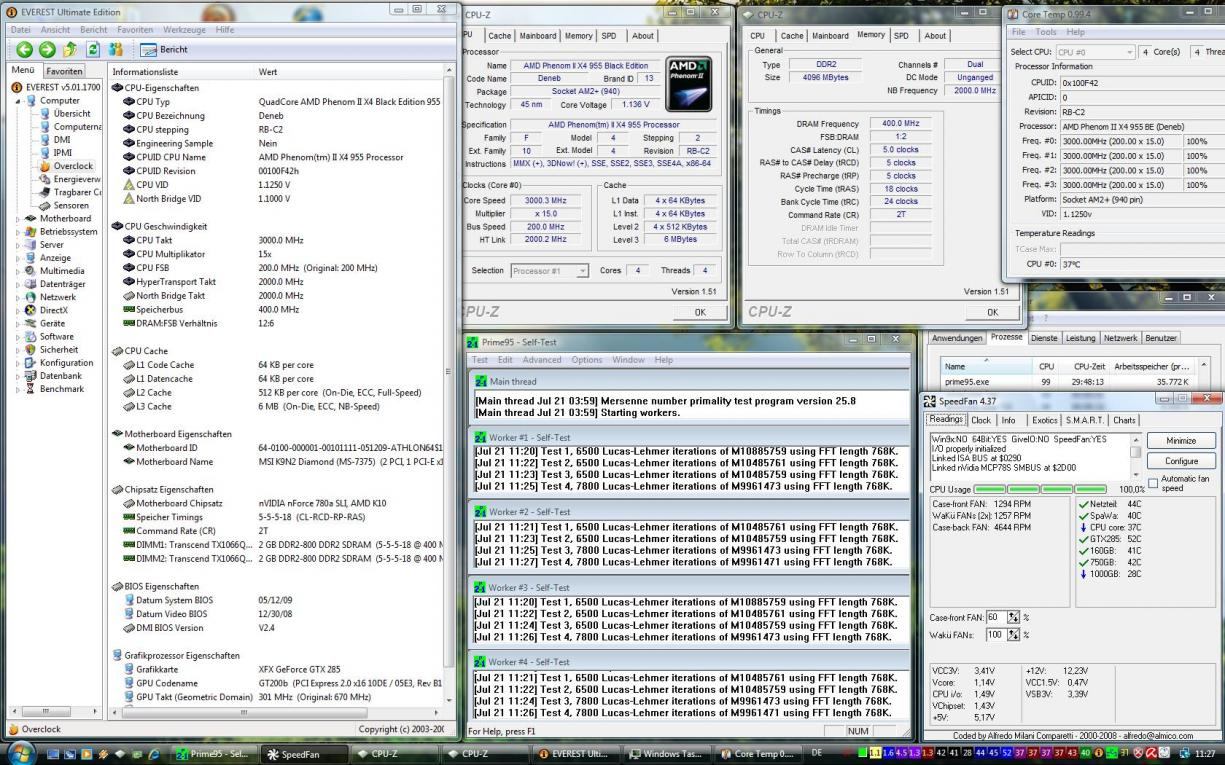Open the Options menu in Prime95
1225x765 pixels.
(587, 360)
